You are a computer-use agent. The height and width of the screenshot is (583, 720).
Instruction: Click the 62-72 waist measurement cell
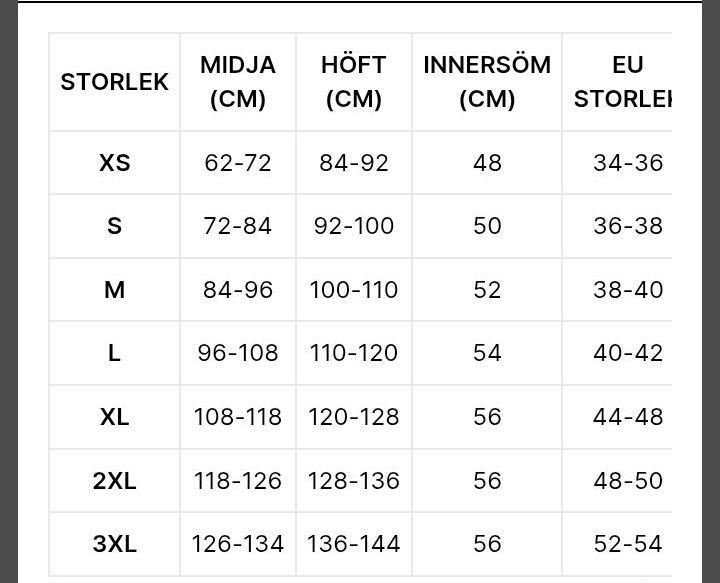[x=238, y=163]
